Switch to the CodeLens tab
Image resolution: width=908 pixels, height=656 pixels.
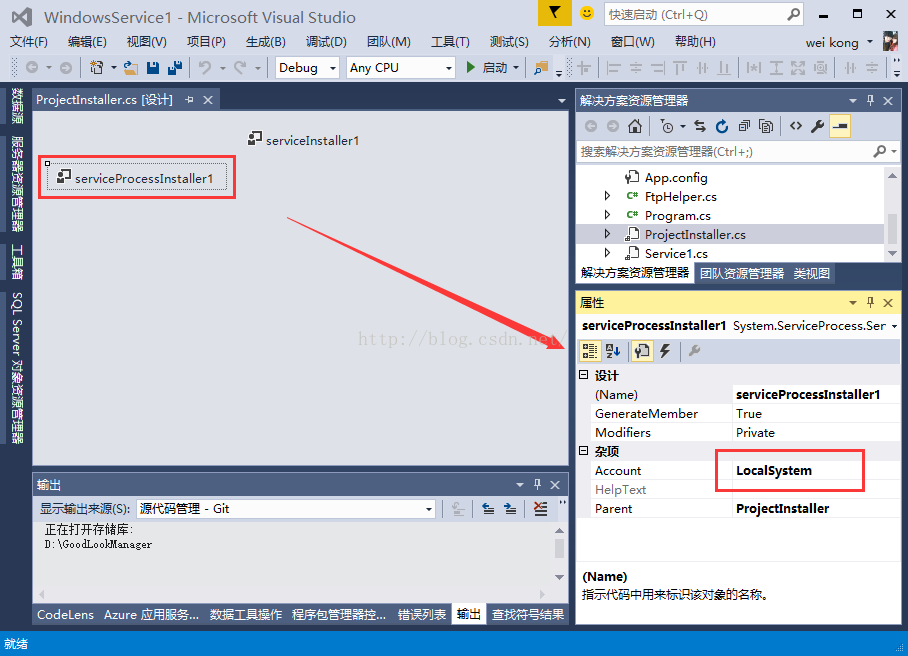pos(65,615)
